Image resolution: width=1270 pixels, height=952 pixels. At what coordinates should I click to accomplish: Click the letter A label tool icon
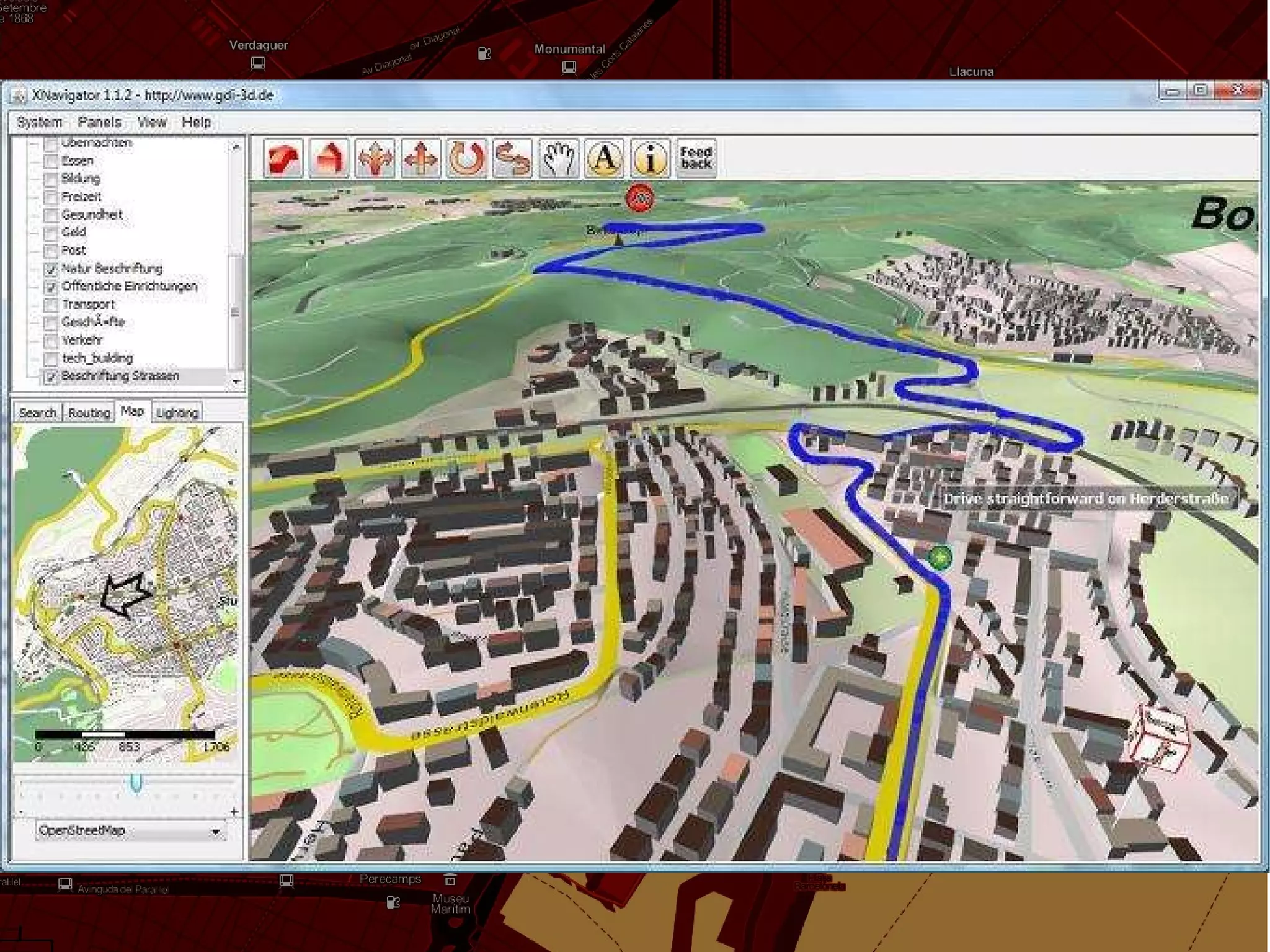(x=604, y=158)
